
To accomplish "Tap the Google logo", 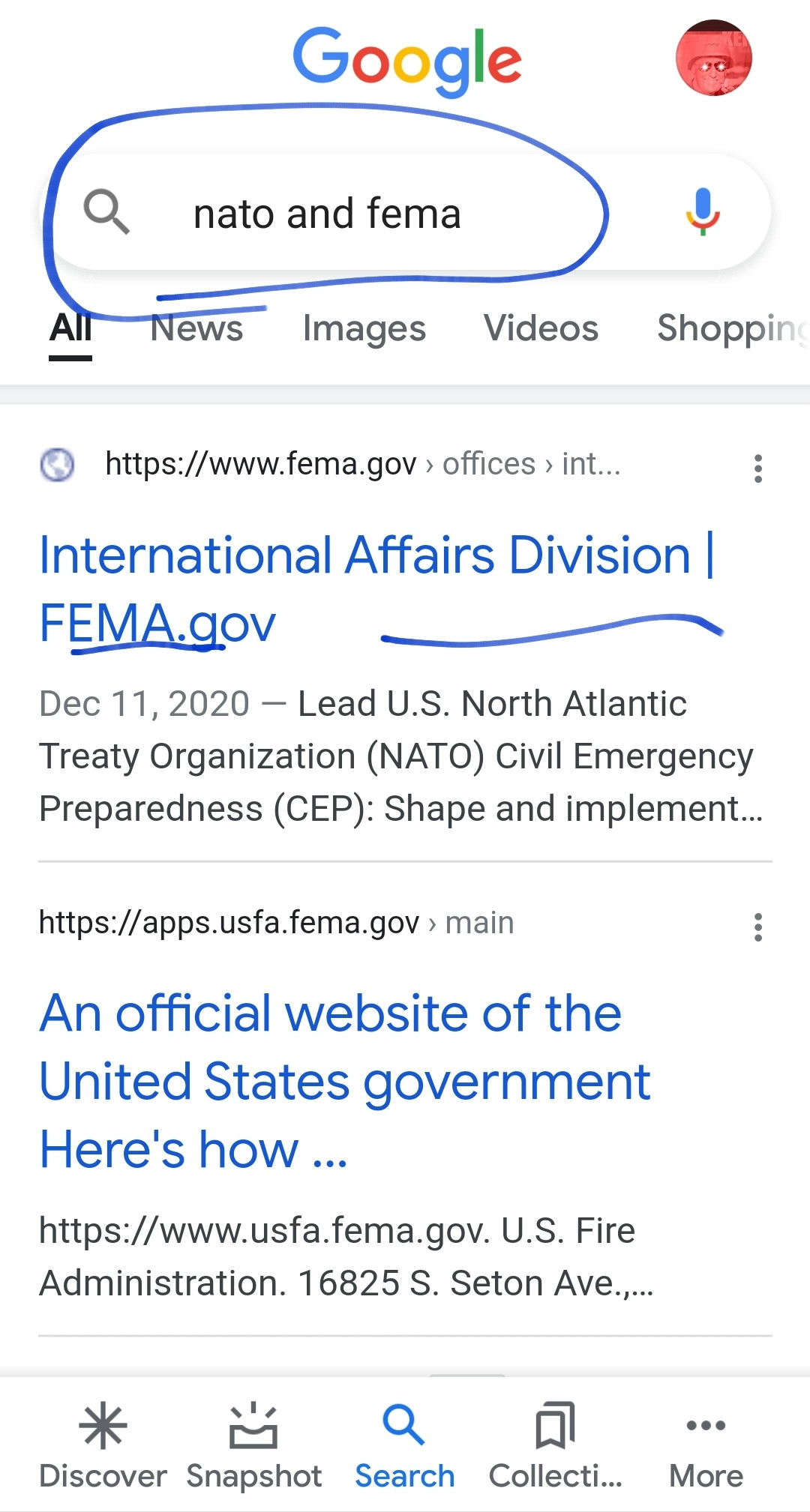I will click(x=406, y=60).
